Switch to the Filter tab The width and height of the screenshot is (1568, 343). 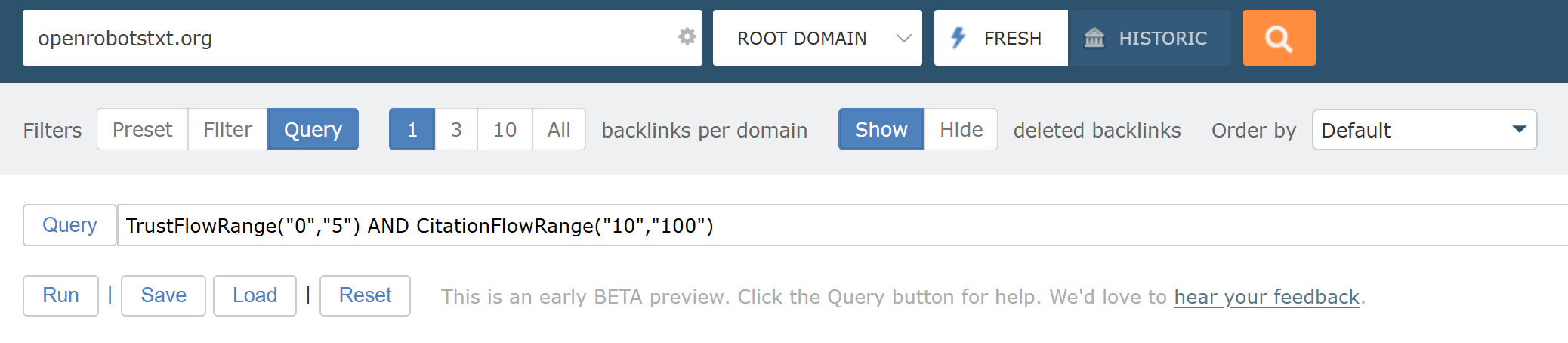(x=227, y=130)
